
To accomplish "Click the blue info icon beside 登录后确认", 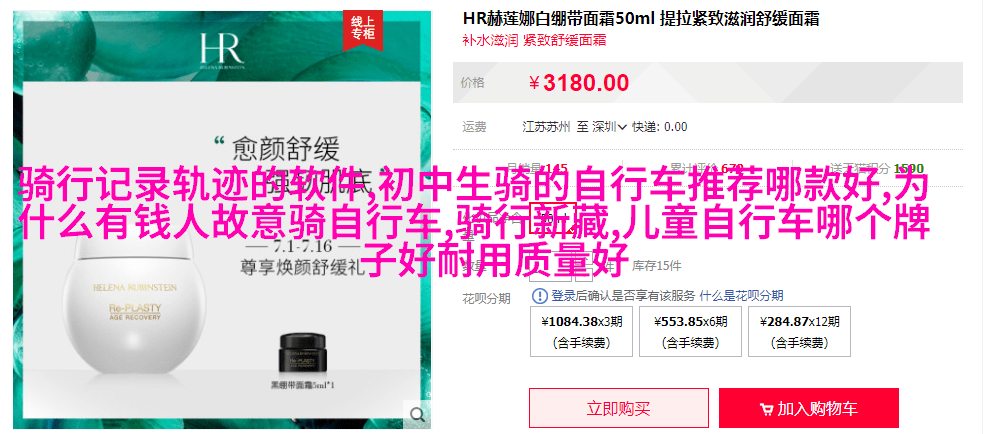I will click(x=540, y=295).
